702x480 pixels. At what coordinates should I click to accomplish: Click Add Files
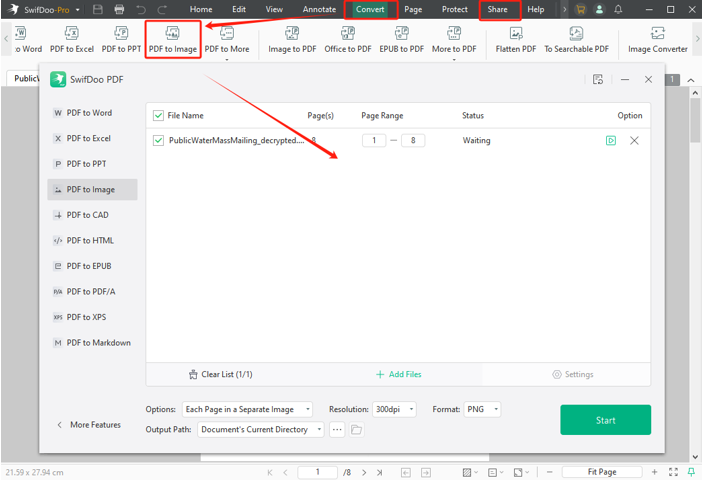point(398,374)
